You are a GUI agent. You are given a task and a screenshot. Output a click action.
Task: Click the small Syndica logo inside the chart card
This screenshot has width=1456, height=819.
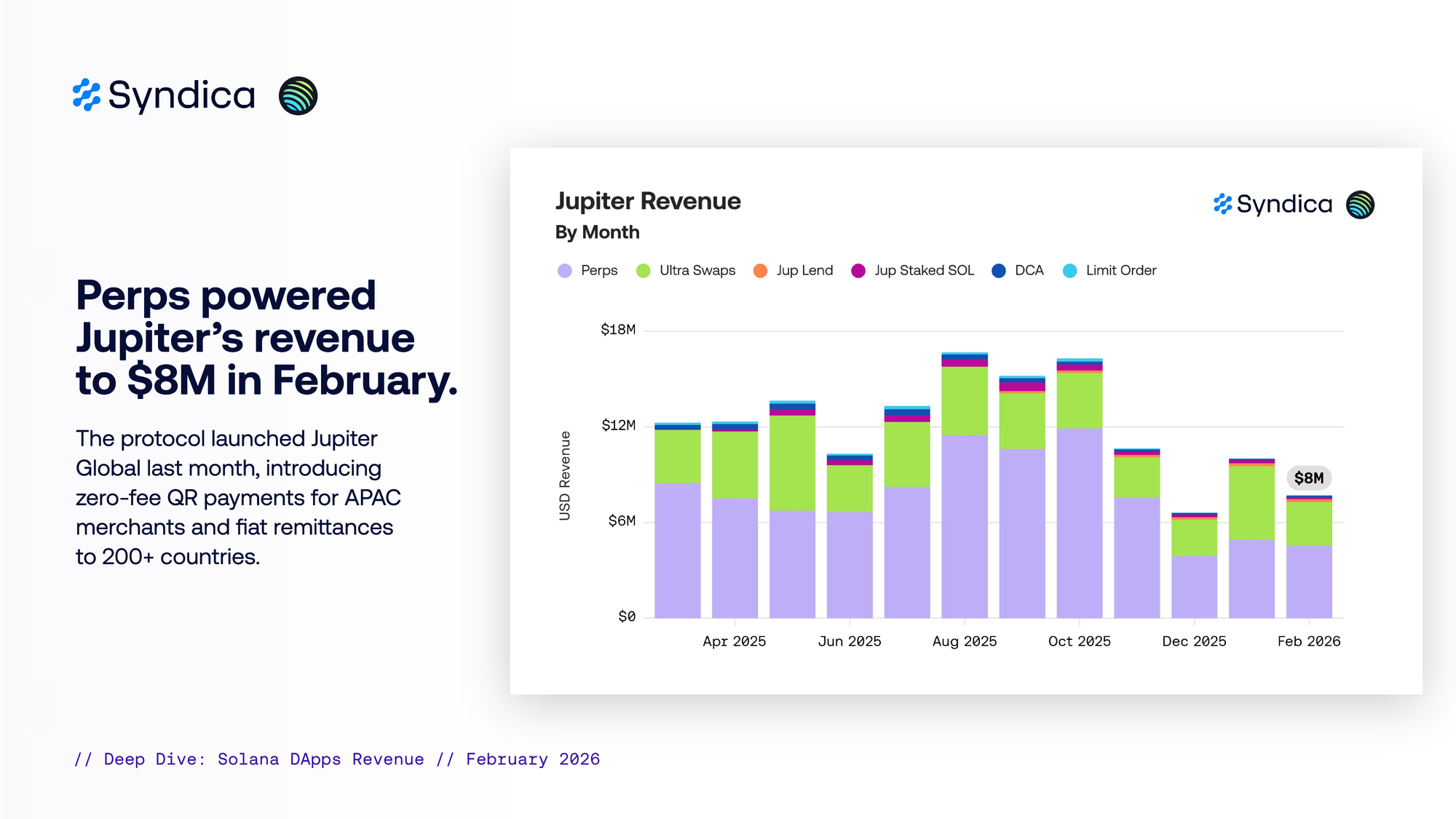[1223, 205]
